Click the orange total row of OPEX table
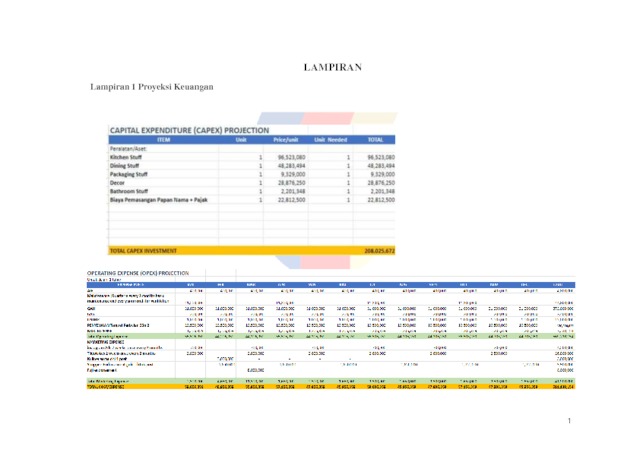The image size is (640, 453). click(x=331, y=386)
